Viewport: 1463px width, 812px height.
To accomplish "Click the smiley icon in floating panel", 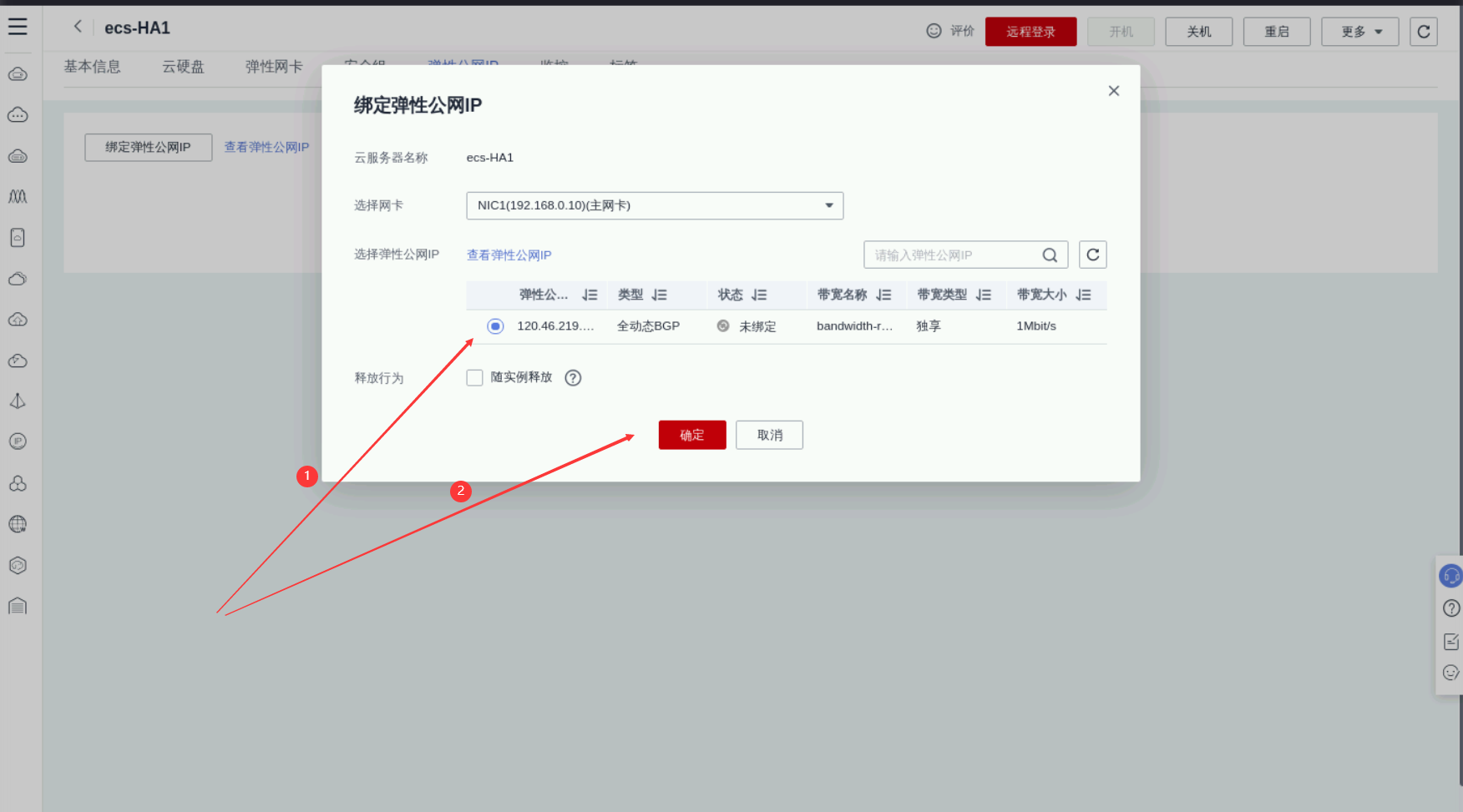I will [1451, 673].
